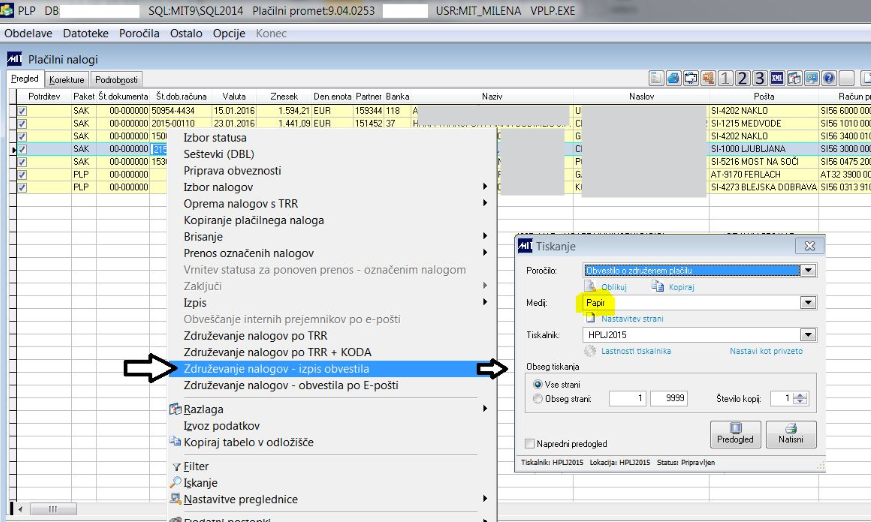Toggle Potrditev checkbox for SI-1000 LJUBLJANA row

click(x=22, y=149)
